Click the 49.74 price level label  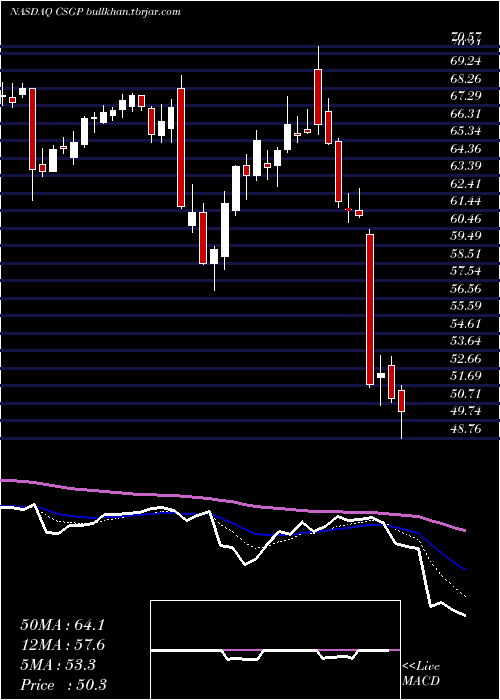point(466,411)
